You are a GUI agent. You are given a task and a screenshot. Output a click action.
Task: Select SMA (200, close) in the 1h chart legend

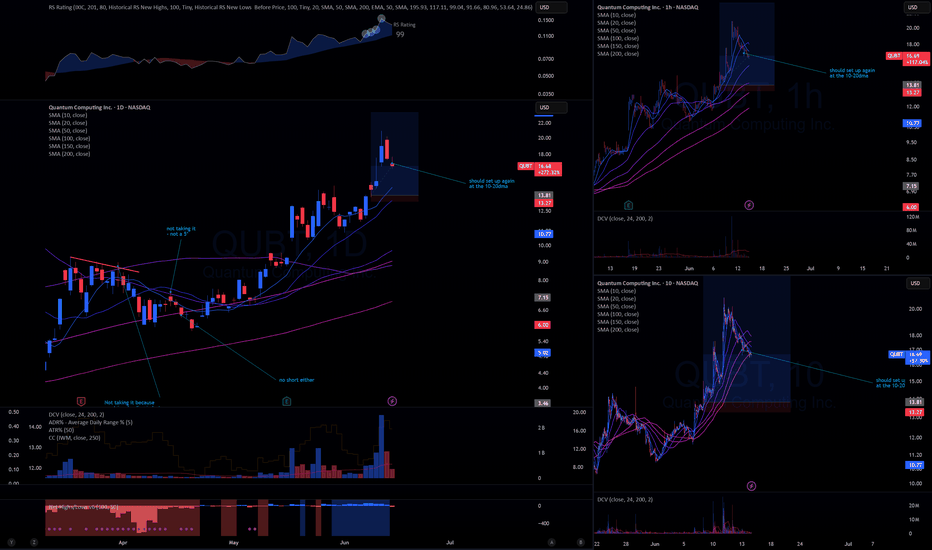click(x=618, y=54)
